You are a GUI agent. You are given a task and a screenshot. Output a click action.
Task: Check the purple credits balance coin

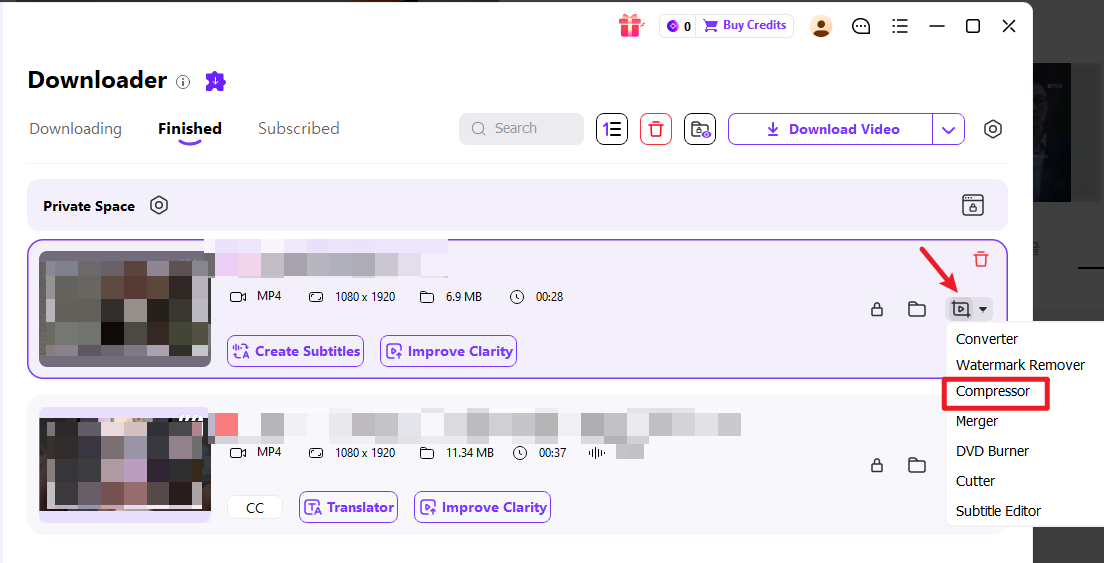tap(672, 26)
